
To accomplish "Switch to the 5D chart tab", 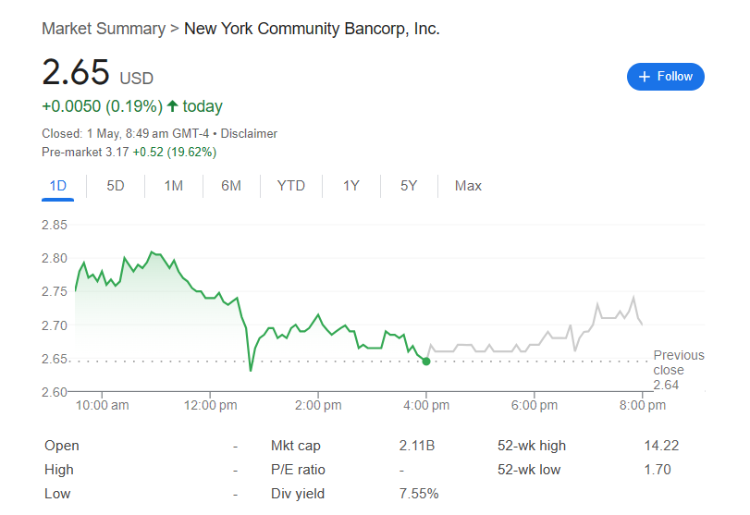I will tap(116, 185).
